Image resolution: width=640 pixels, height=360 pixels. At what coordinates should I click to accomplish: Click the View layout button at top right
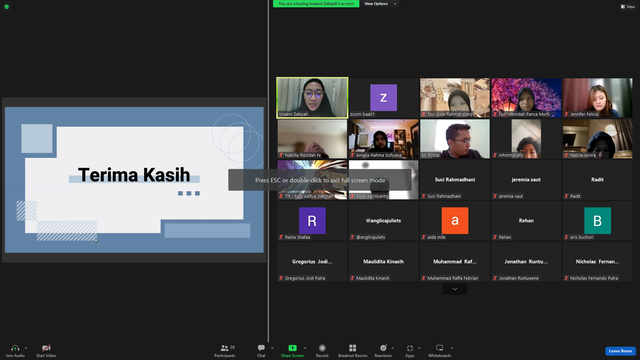628,7
